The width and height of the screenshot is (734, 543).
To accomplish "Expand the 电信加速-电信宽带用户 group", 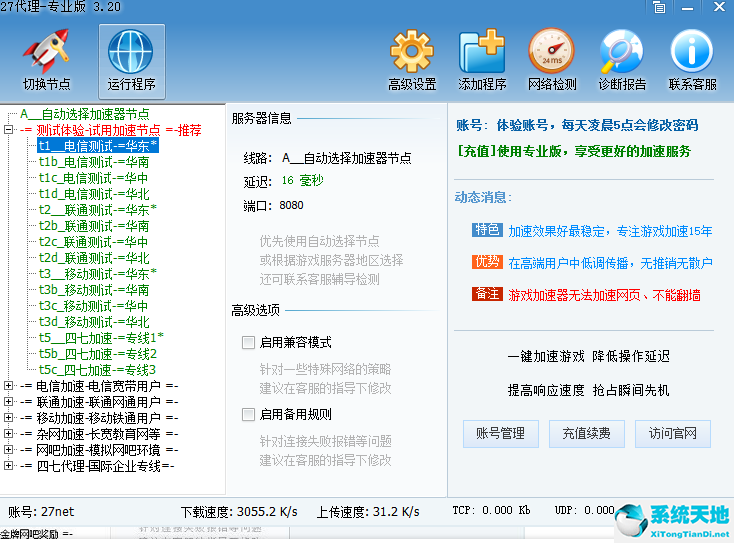I will (9, 386).
